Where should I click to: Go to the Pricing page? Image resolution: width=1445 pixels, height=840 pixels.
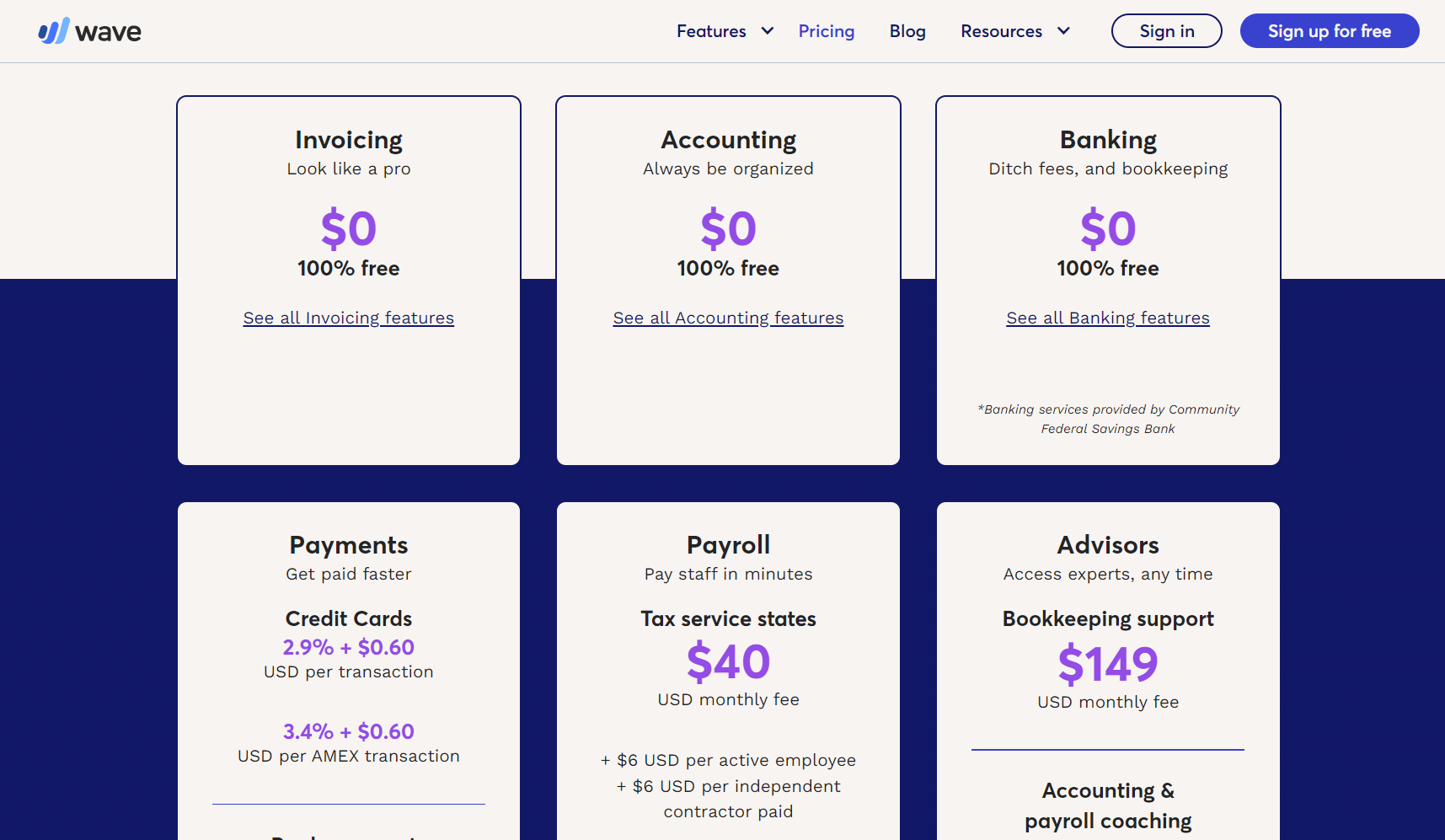pyautogui.click(x=827, y=31)
